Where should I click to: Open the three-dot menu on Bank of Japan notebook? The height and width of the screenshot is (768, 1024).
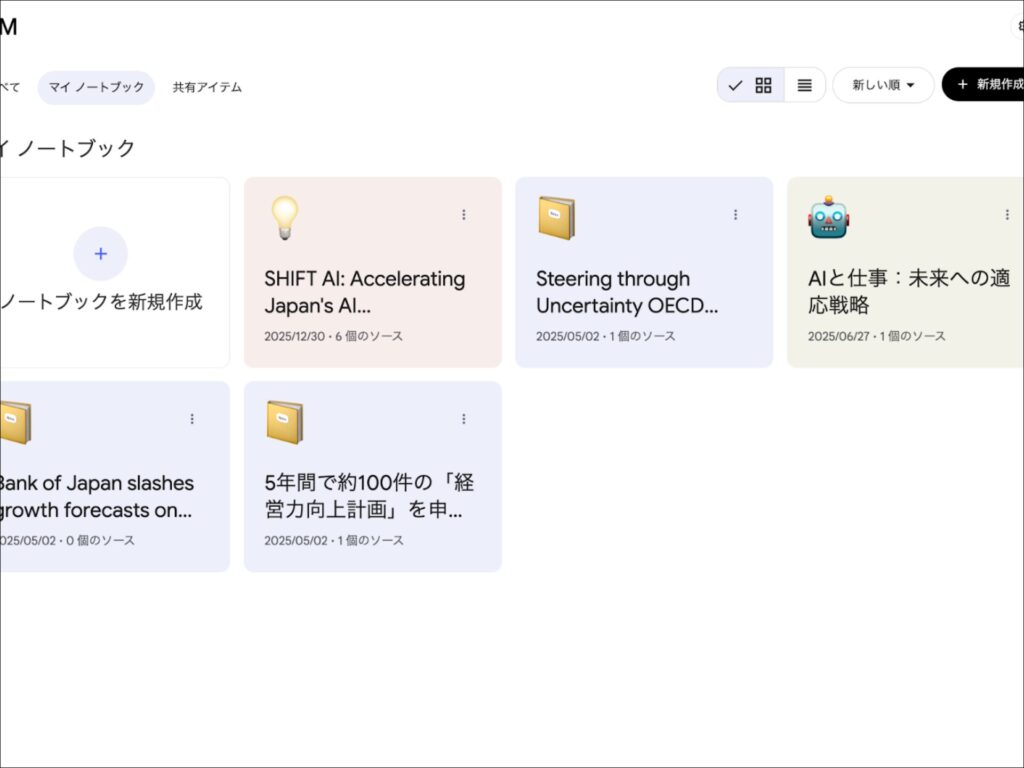coord(192,419)
